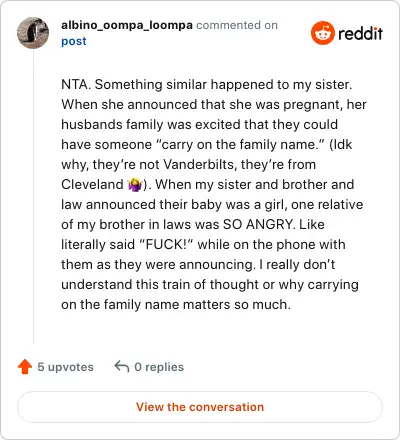Open the commenter's round avatar image
This screenshot has height=440, width=400.
coord(33,33)
